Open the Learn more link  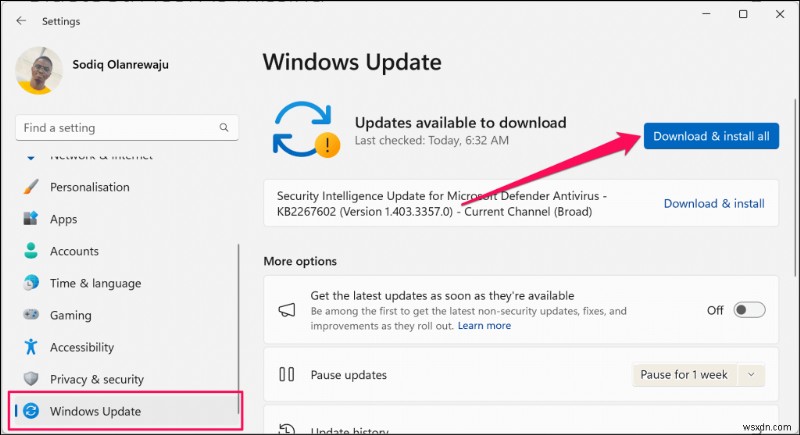[484, 326]
